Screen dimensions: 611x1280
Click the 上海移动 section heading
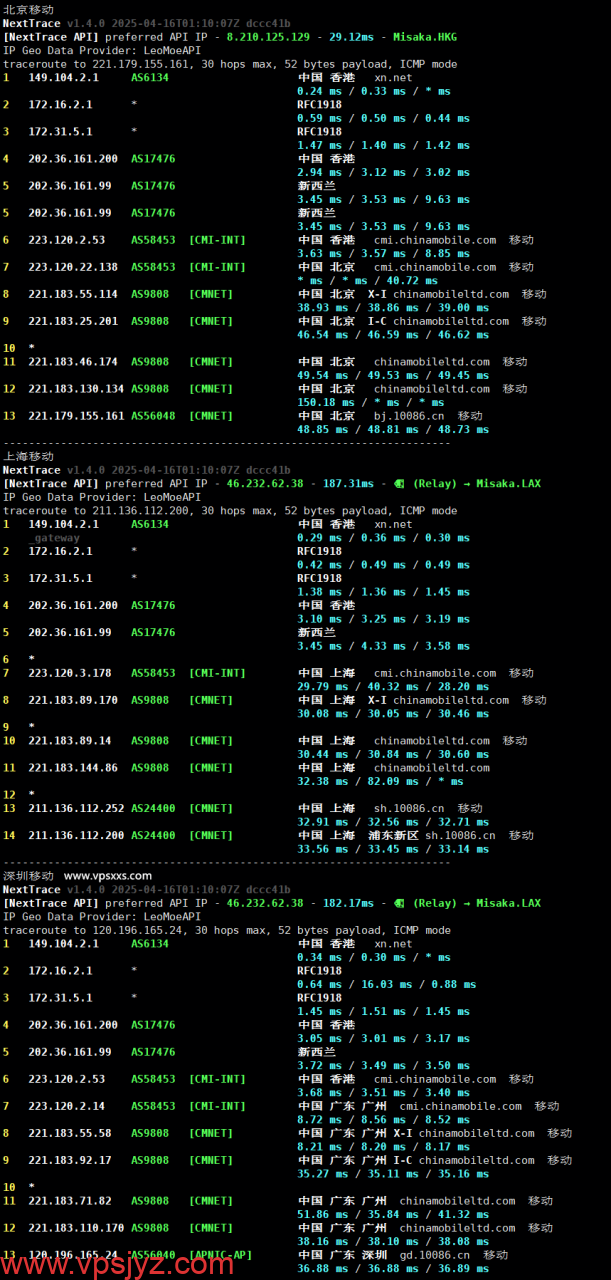tap(28, 456)
